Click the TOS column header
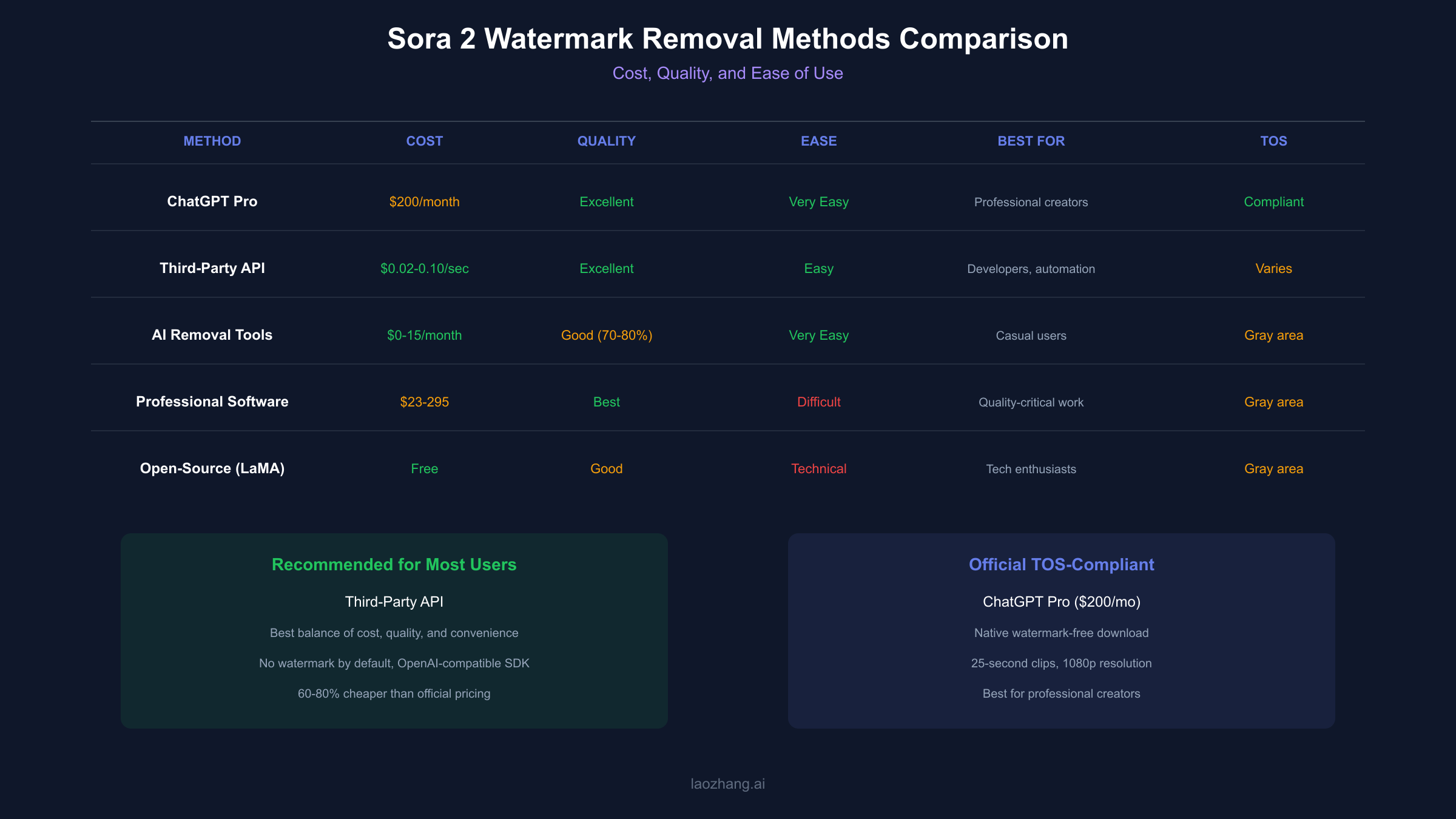Screen dimensions: 1456x819 [1273, 141]
